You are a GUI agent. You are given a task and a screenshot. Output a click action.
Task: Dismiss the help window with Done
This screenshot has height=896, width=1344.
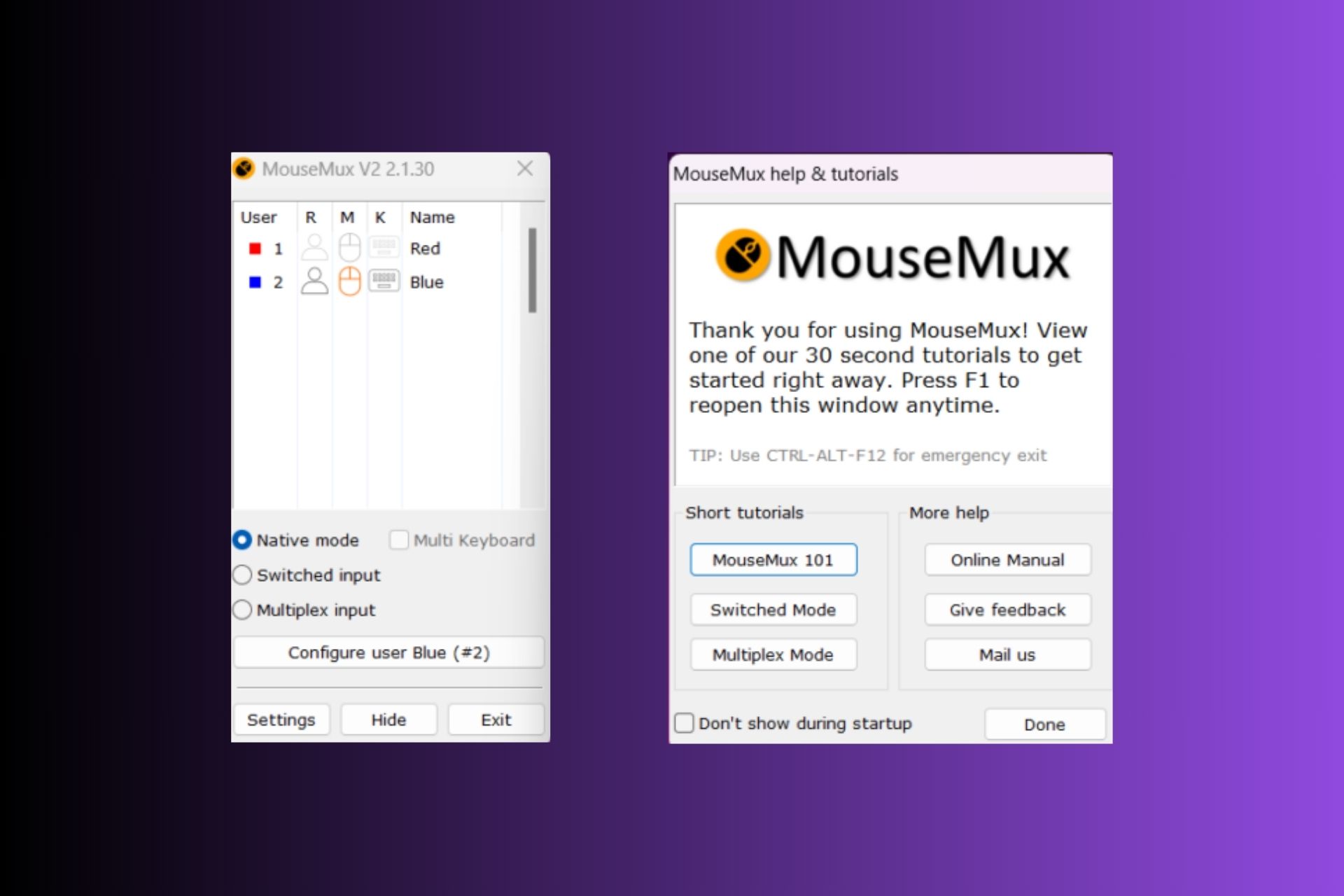[1044, 724]
